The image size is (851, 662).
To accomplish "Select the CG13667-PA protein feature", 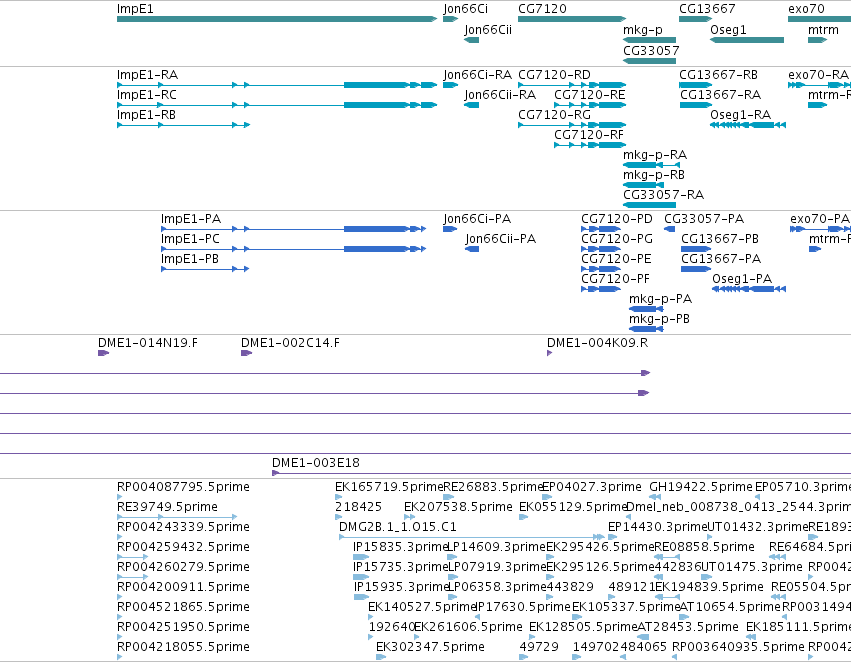I will point(696,269).
